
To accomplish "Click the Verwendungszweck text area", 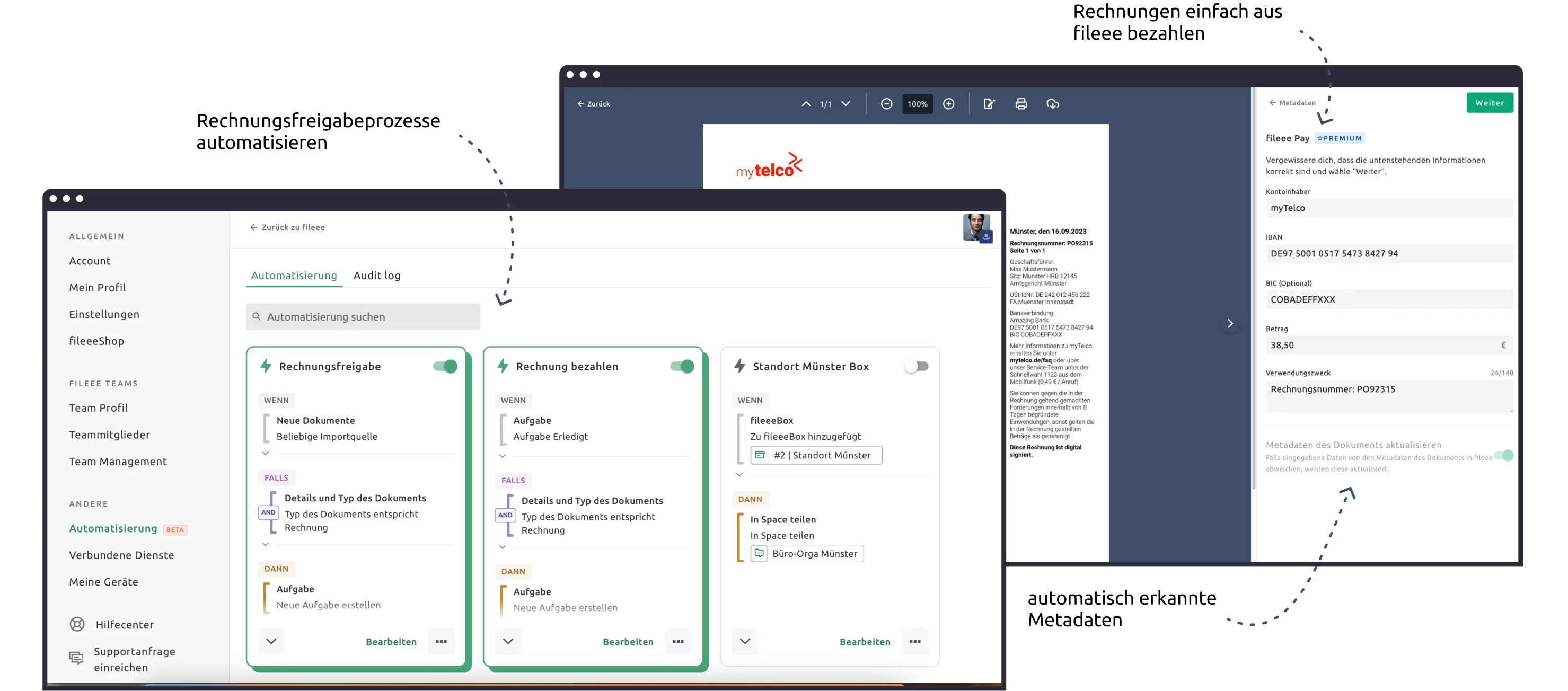I will 1389,396.
